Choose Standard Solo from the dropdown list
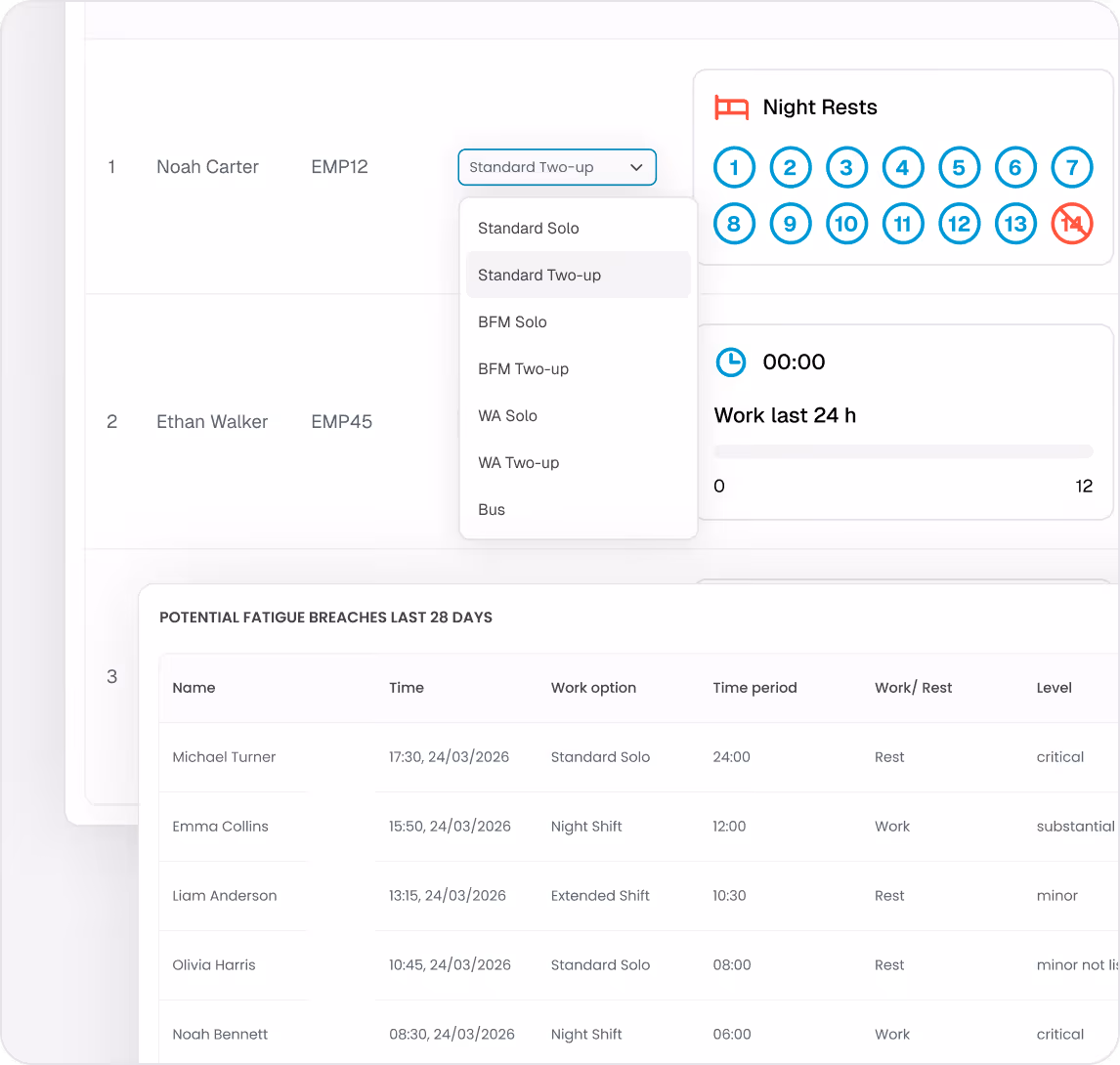Screen dimensions: 1120x1065 [578, 228]
